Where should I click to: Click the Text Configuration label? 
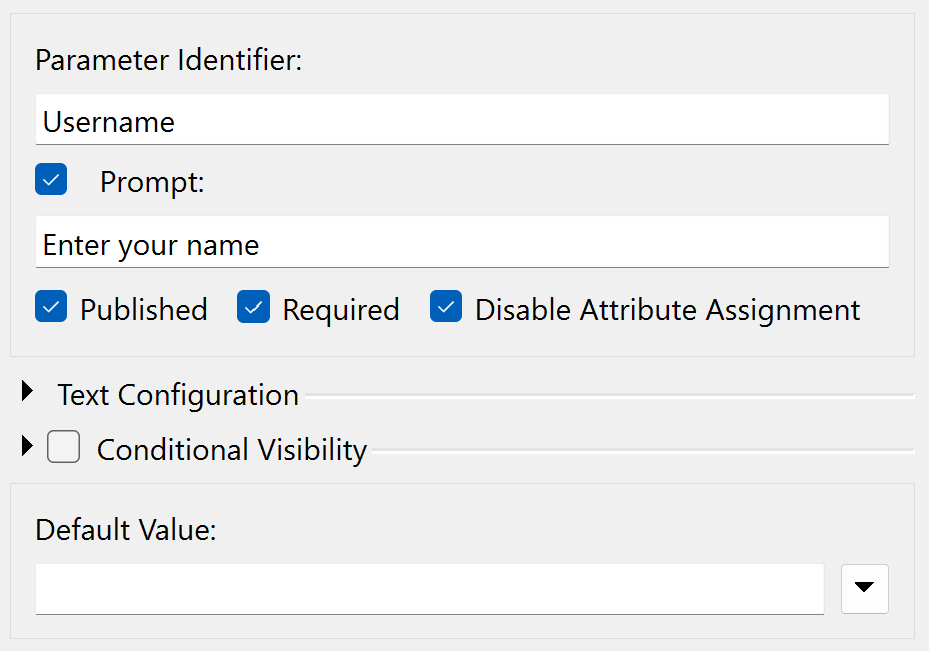click(178, 394)
